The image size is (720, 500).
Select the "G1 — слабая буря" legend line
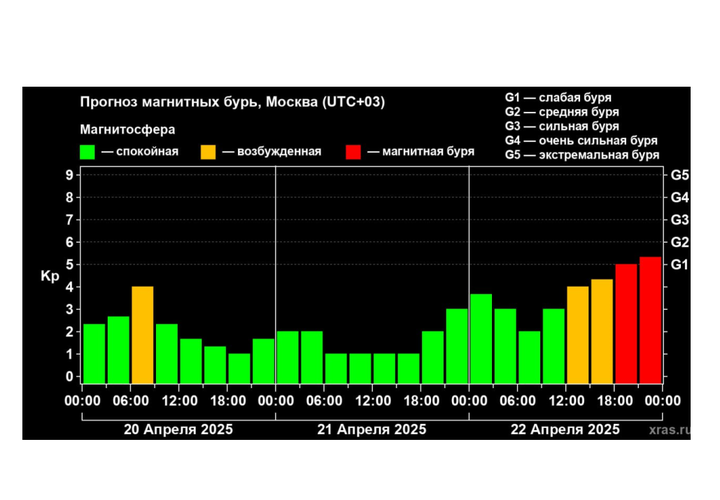557,98
